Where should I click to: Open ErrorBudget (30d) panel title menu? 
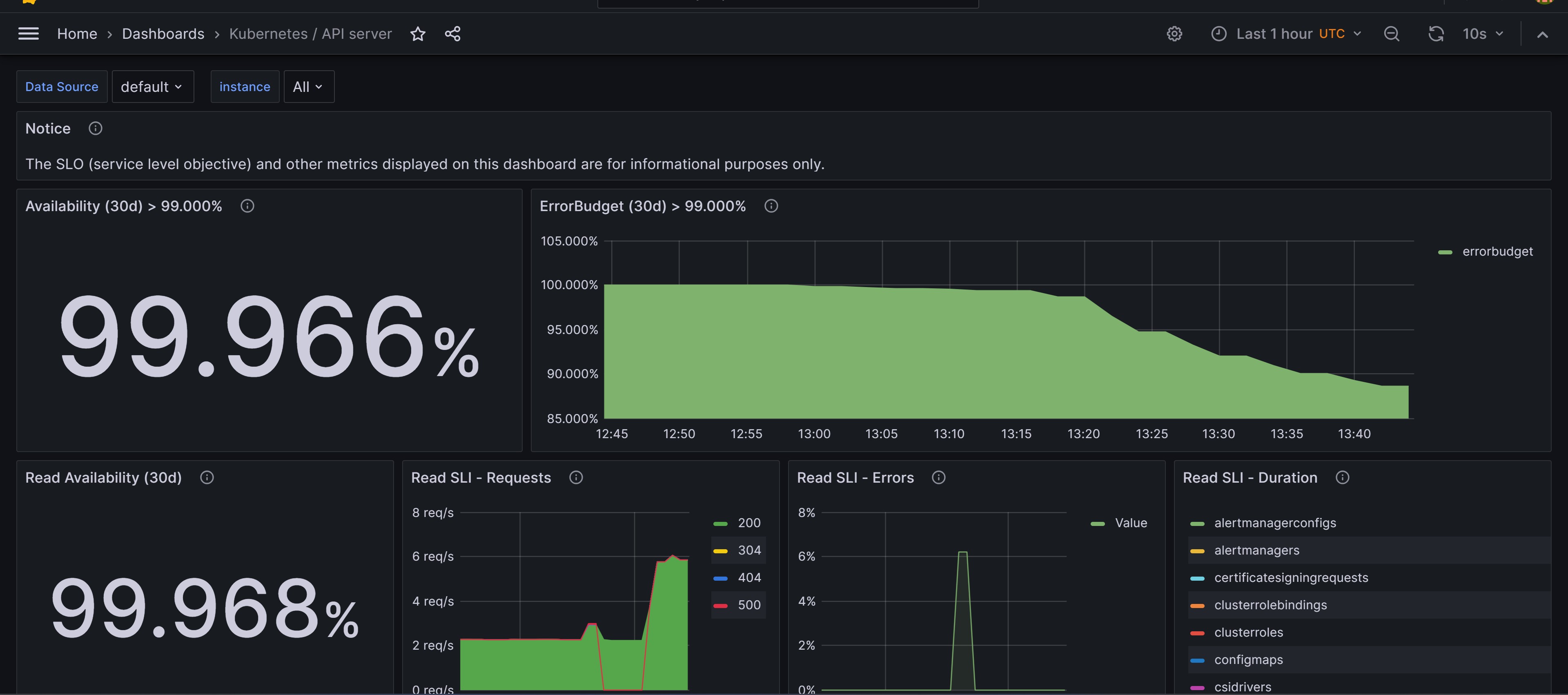click(x=642, y=206)
